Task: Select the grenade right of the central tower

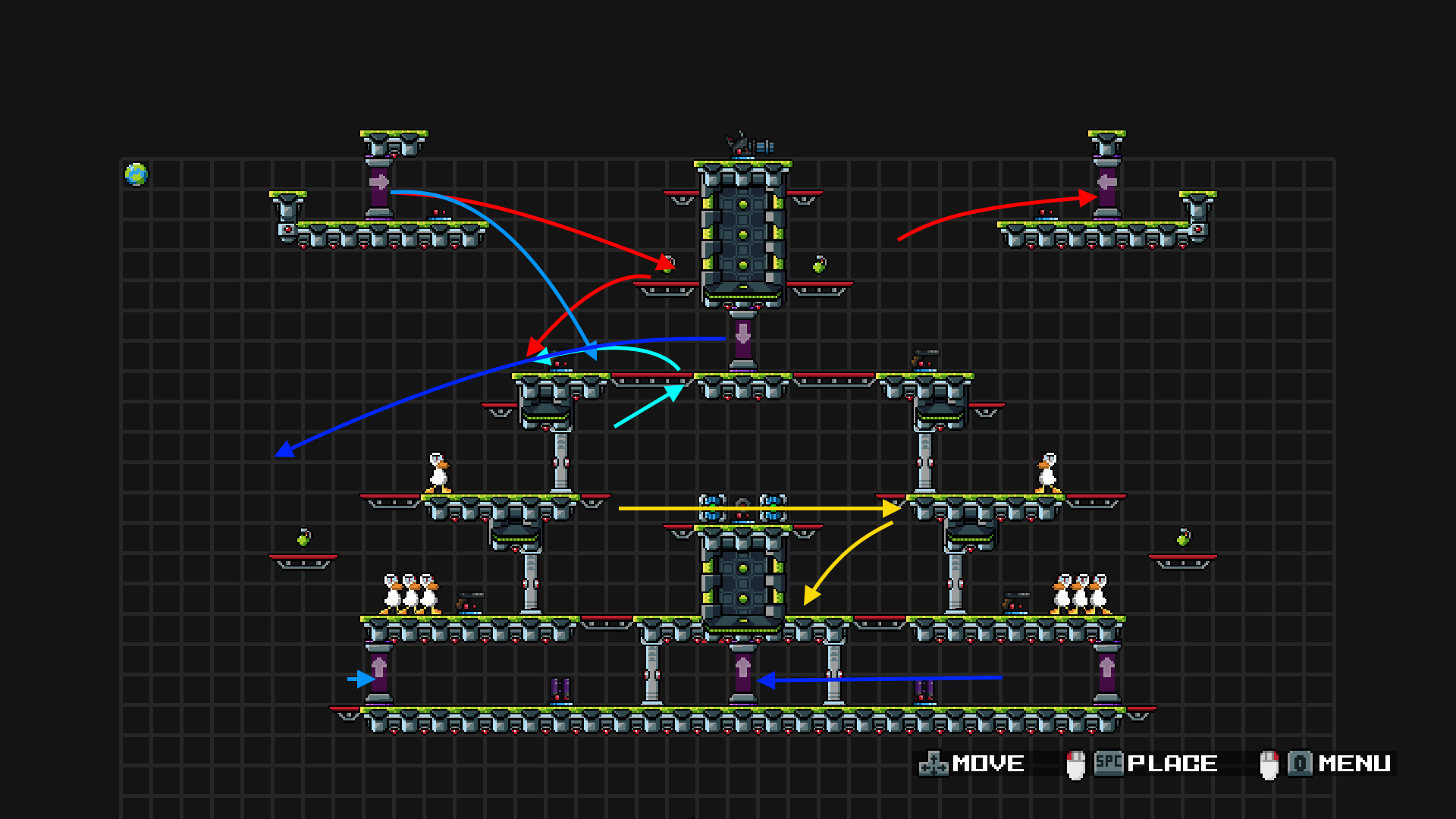Action: coord(819,265)
